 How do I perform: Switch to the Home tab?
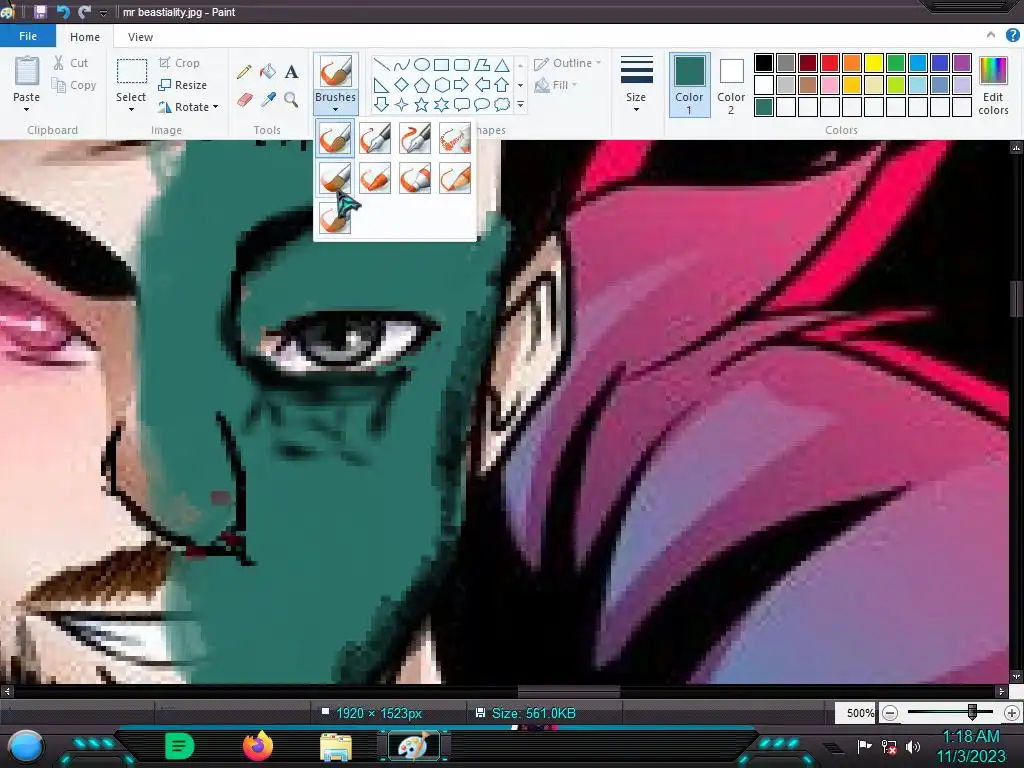[x=85, y=37]
